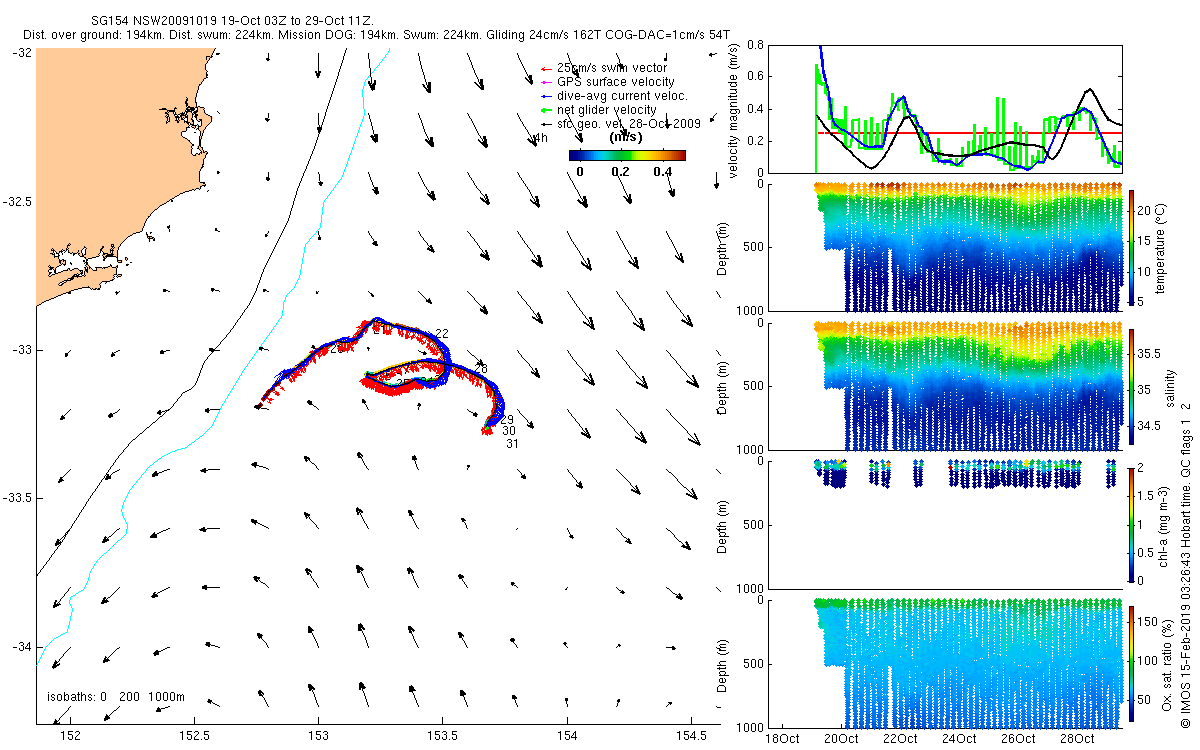Screen dimensions: 1200x750
Task: Click day label '29' on glider track
Action: 507,420
